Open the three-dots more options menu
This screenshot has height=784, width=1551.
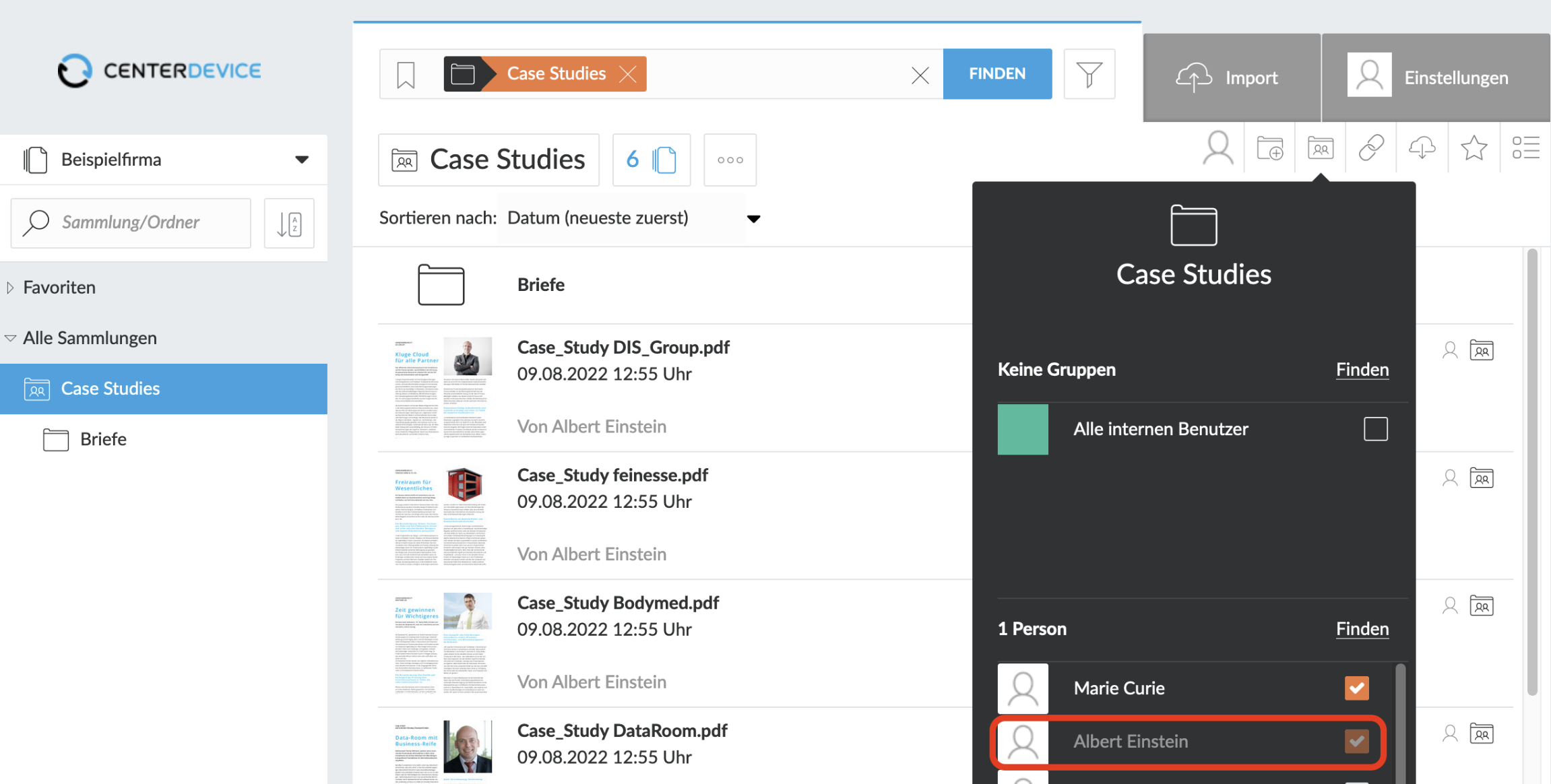point(730,160)
